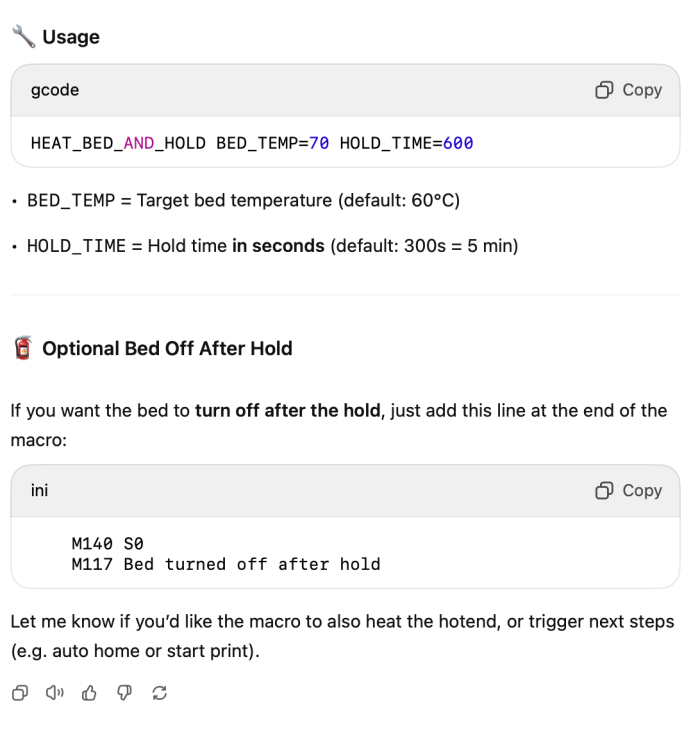700x750 pixels.
Task: Click the ini language label
Action: [x=39, y=490]
